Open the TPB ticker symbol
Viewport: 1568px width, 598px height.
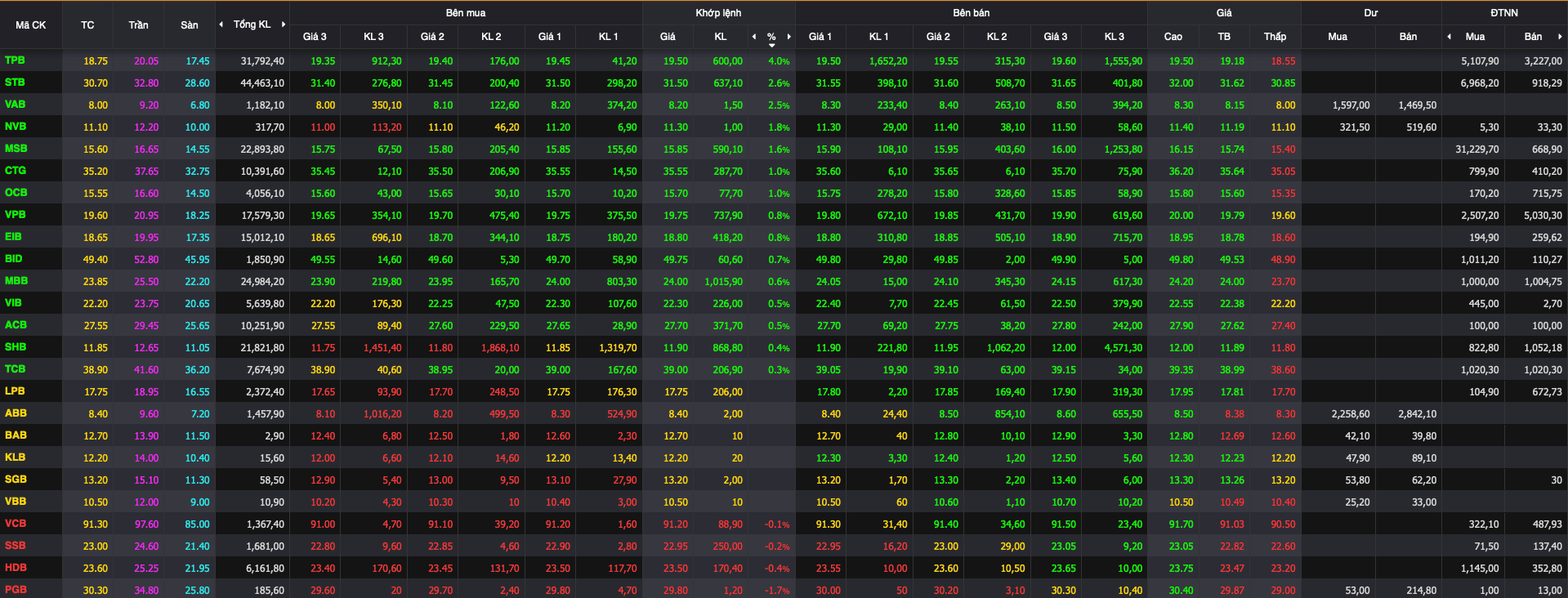point(15,60)
